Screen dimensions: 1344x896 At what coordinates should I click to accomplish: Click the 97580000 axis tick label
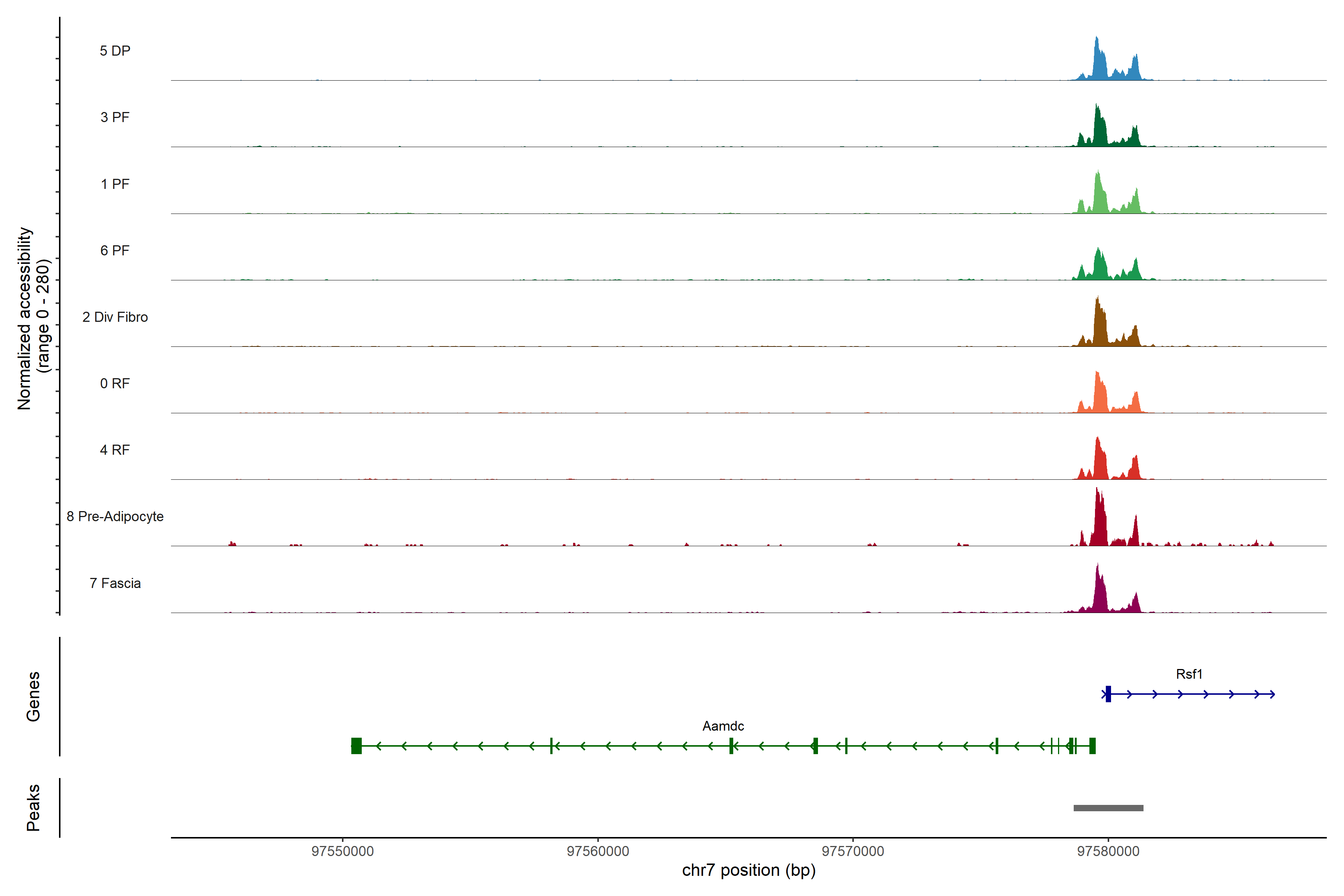[1108, 852]
